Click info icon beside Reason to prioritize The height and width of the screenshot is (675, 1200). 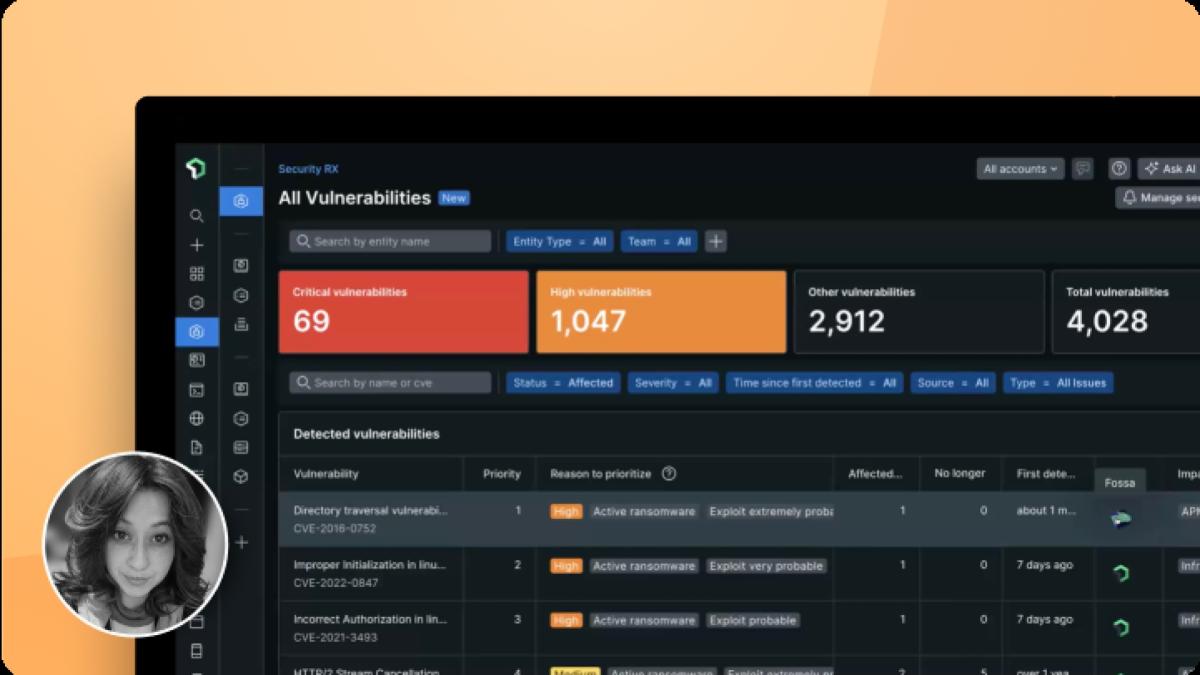point(669,474)
